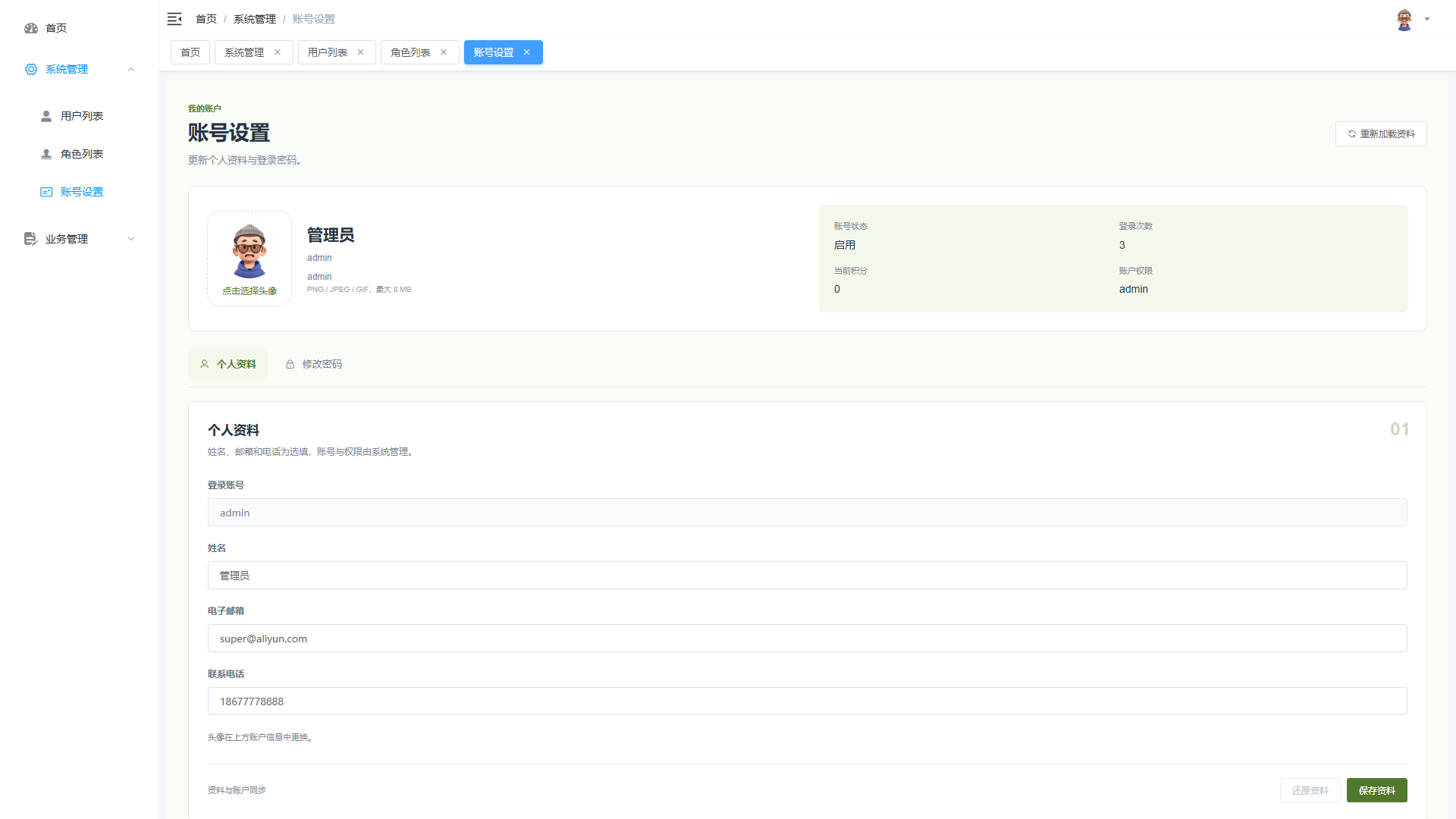This screenshot has height=819, width=1456.
Task: Open the user dropdown arrow beside avatar
Action: pos(1427,20)
